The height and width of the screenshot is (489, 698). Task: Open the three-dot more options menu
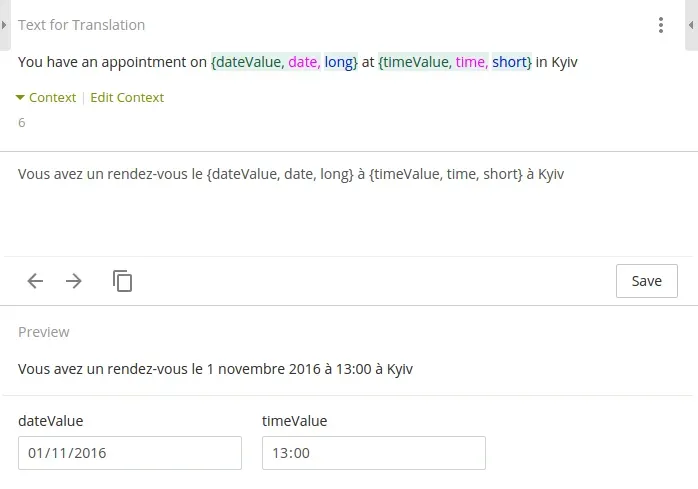click(x=661, y=25)
